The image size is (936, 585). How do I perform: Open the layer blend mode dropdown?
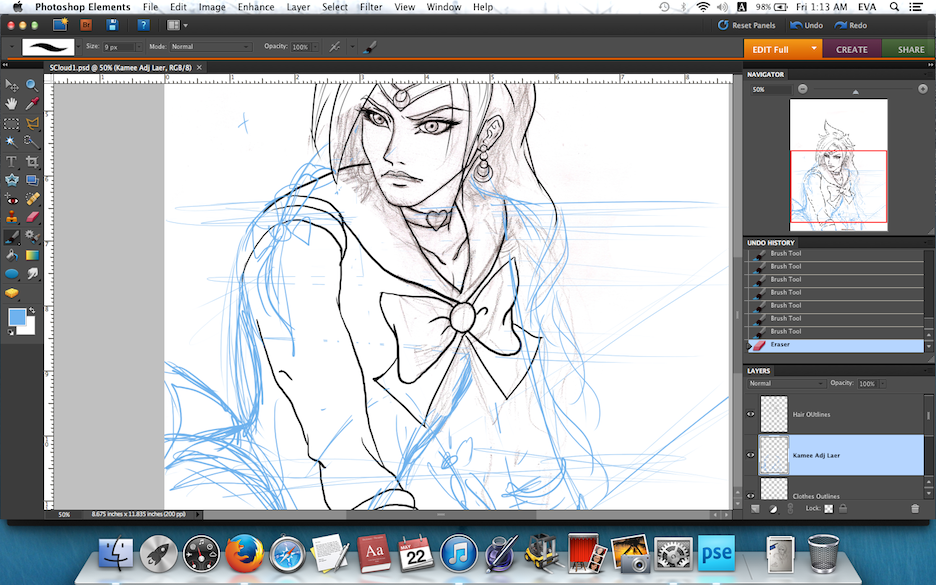pyautogui.click(x=786, y=384)
